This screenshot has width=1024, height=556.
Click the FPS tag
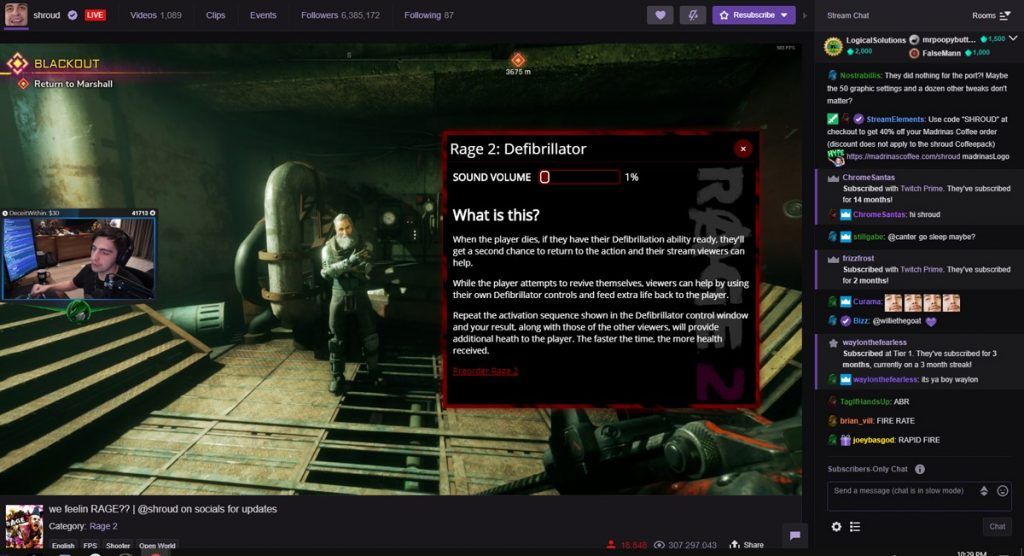pyautogui.click(x=90, y=546)
